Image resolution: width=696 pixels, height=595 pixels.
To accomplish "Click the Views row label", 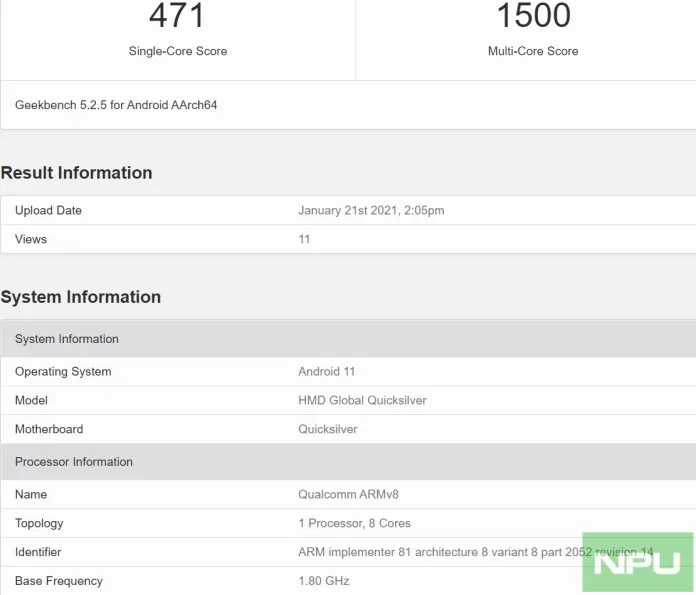I will pyautogui.click(x=31, y=239).
